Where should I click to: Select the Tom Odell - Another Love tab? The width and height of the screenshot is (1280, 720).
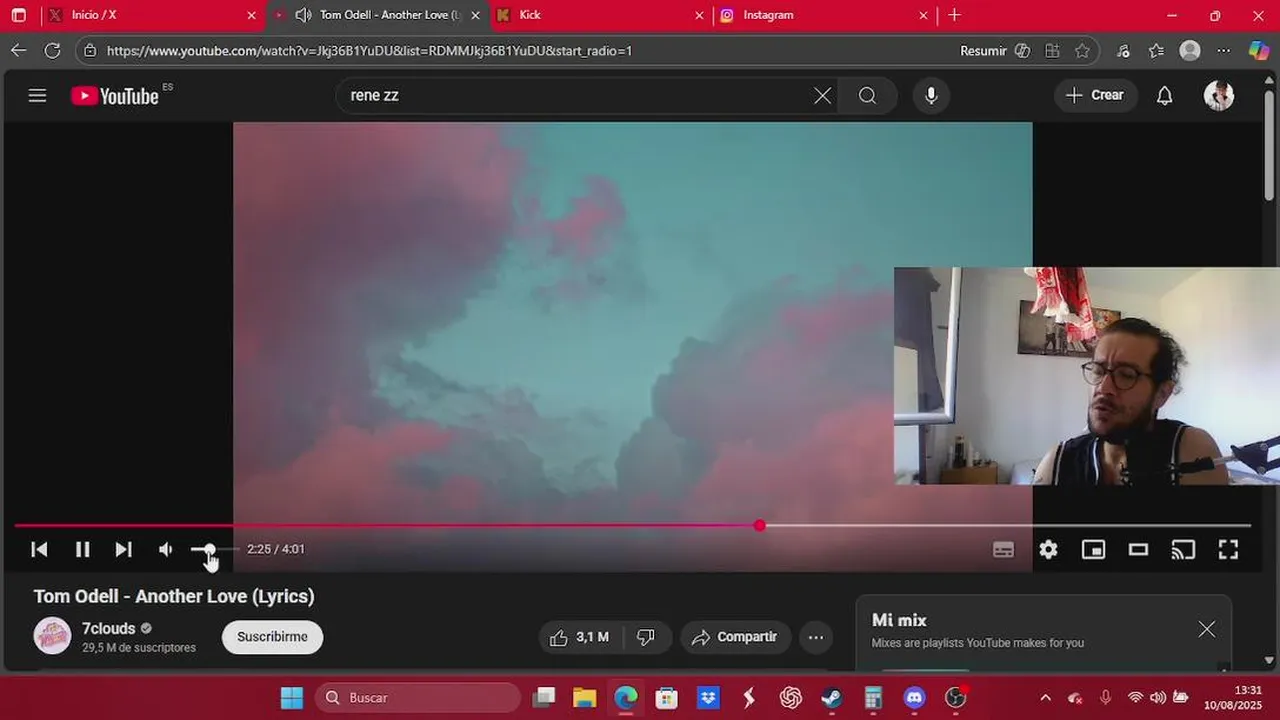click(x=377, y=15)
